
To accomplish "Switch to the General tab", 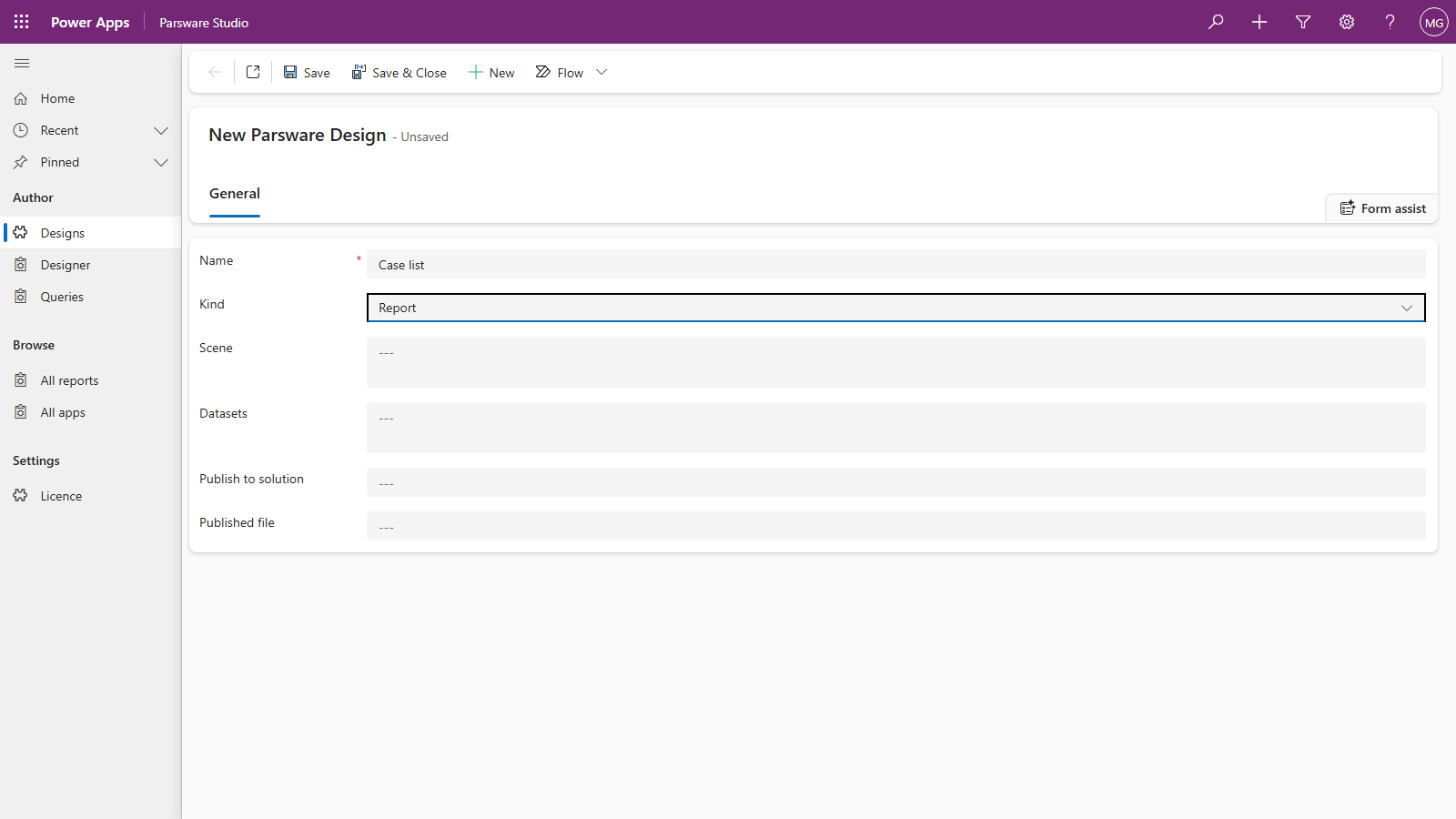I will 235,194.
